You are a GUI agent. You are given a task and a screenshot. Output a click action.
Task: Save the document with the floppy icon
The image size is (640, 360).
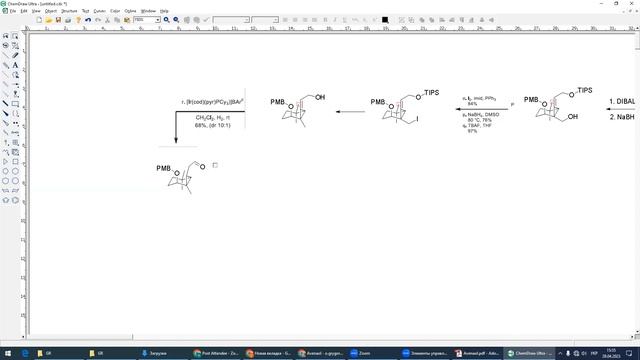(58, 20)
